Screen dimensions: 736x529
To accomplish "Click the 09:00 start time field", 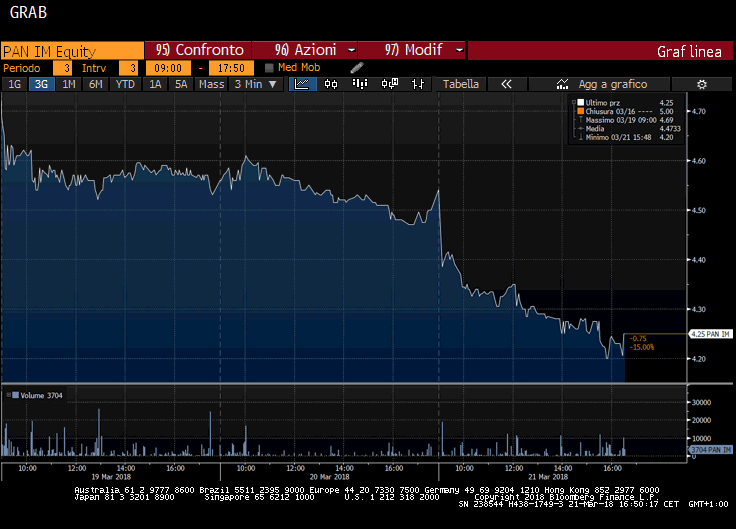I will tap(168, 68).
